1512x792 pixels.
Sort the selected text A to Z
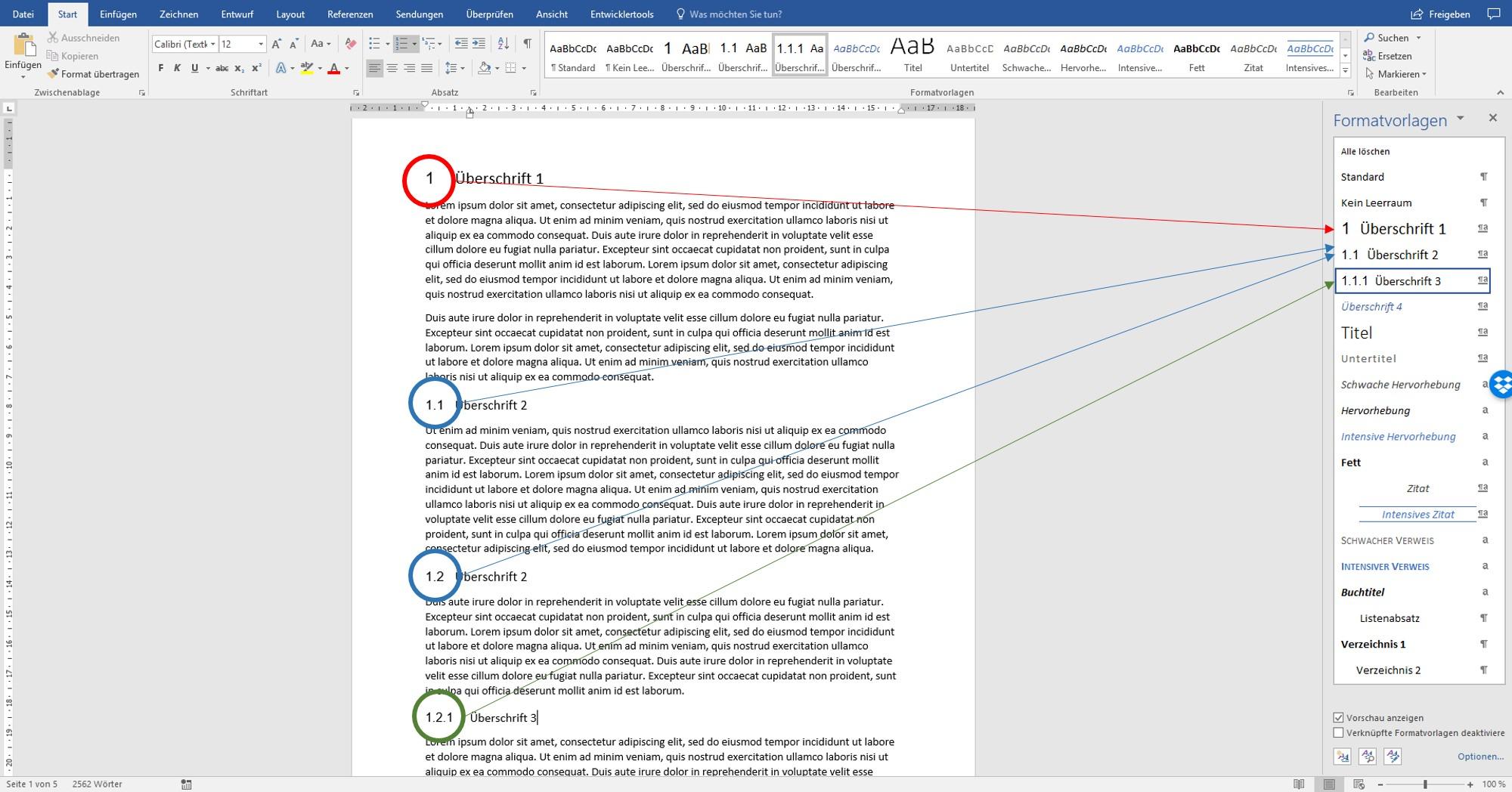pos(504,44)
